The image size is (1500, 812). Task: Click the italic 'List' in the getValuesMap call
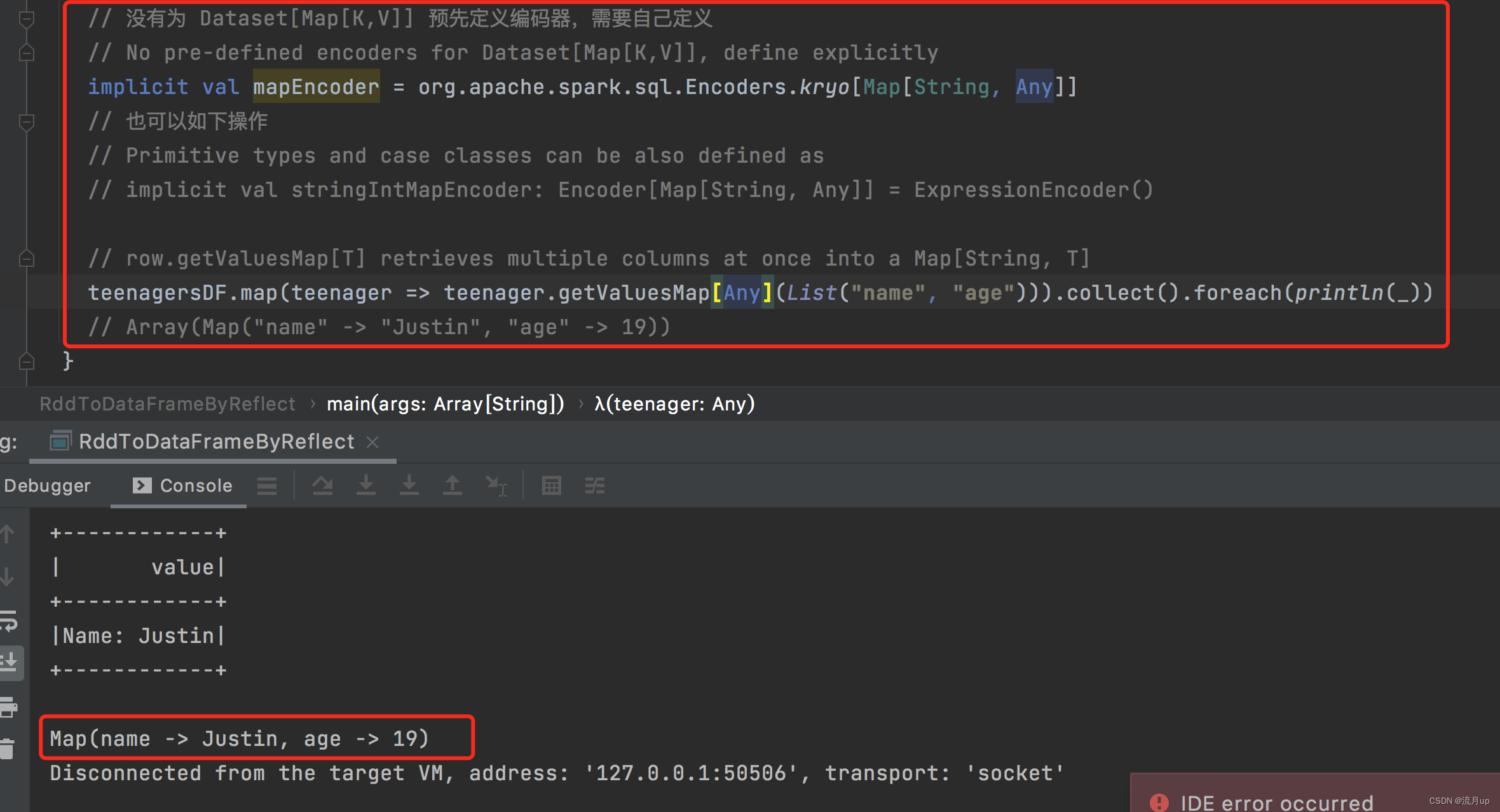pos(812,293)
